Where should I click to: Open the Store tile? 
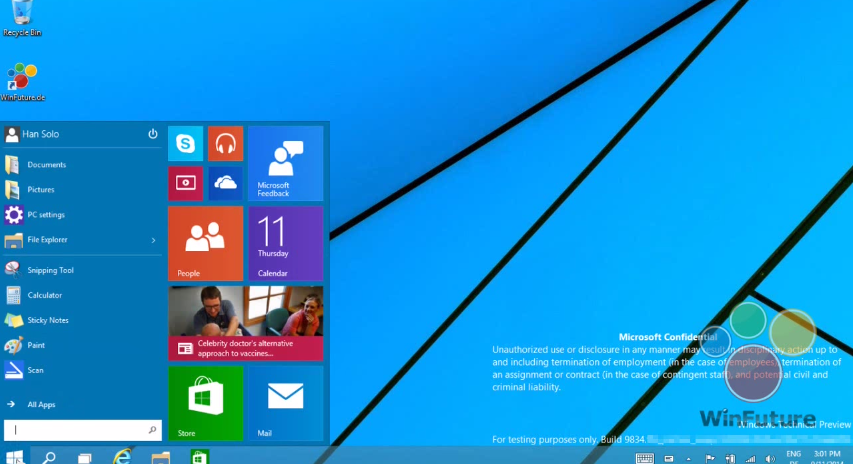[206, 403]
